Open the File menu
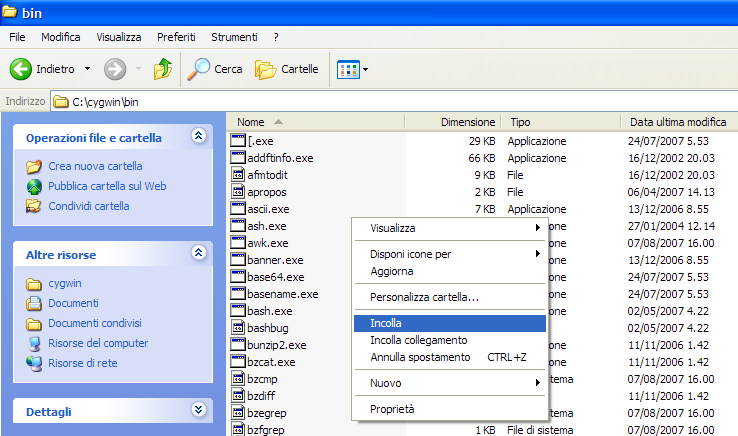Screen dimensions: 738x436 coord(17,37)
